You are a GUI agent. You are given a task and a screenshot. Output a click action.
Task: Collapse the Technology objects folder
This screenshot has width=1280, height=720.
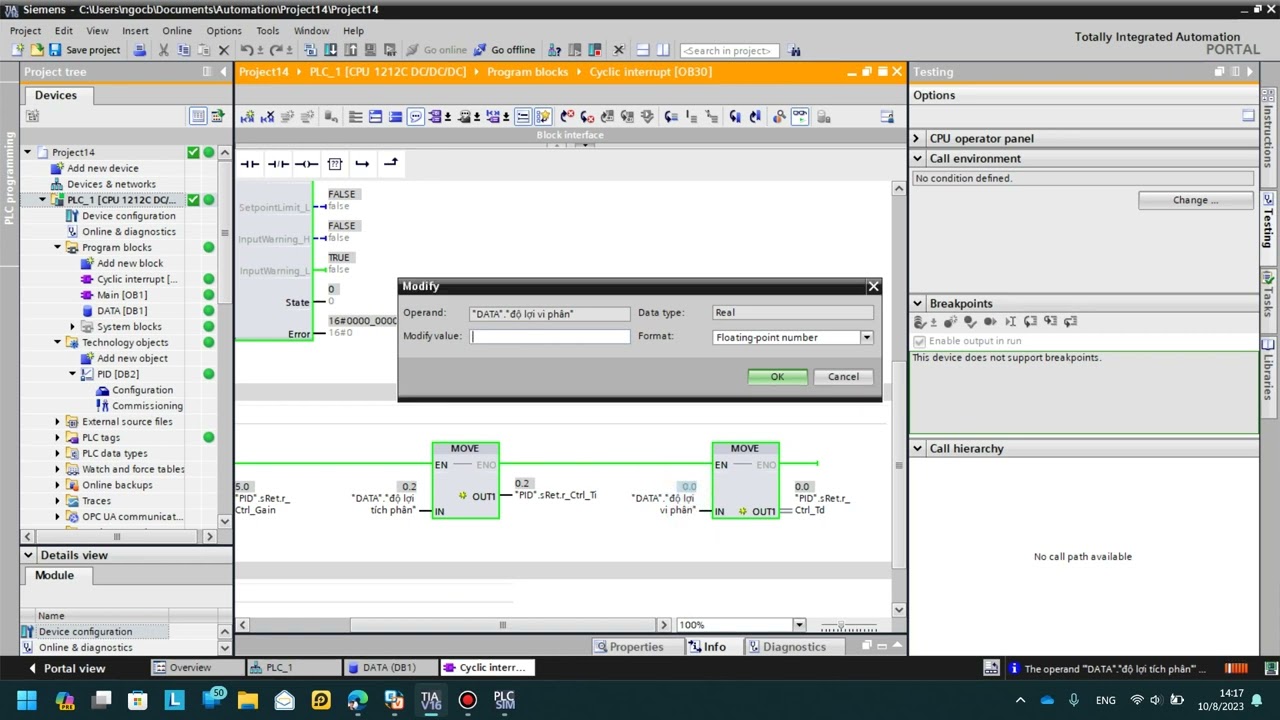click(58, 342)
